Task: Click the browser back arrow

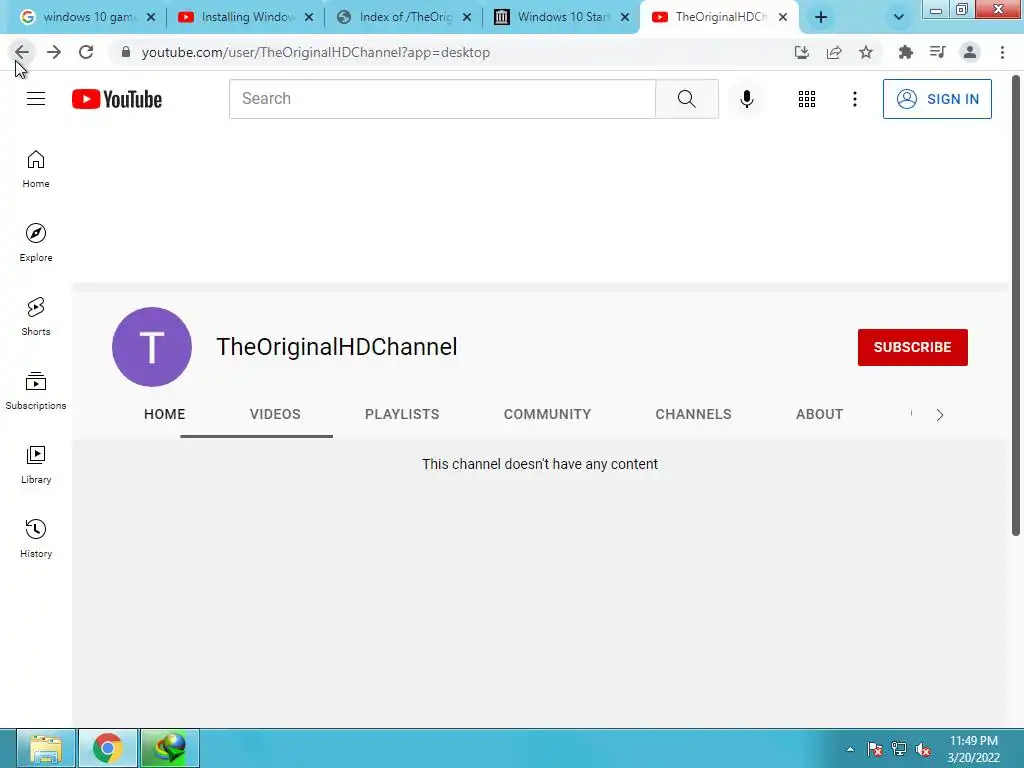Action: click(x=22, y=52)
